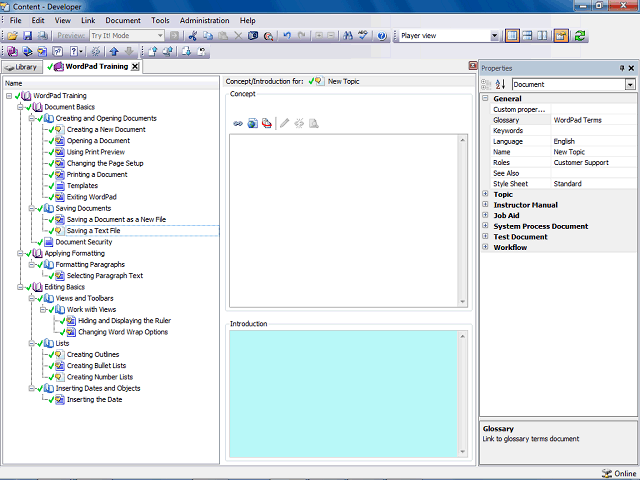This screenshot has width=640, height=480.
Task: Click the Undo arrow icon
Action: (x=287, y=36)
